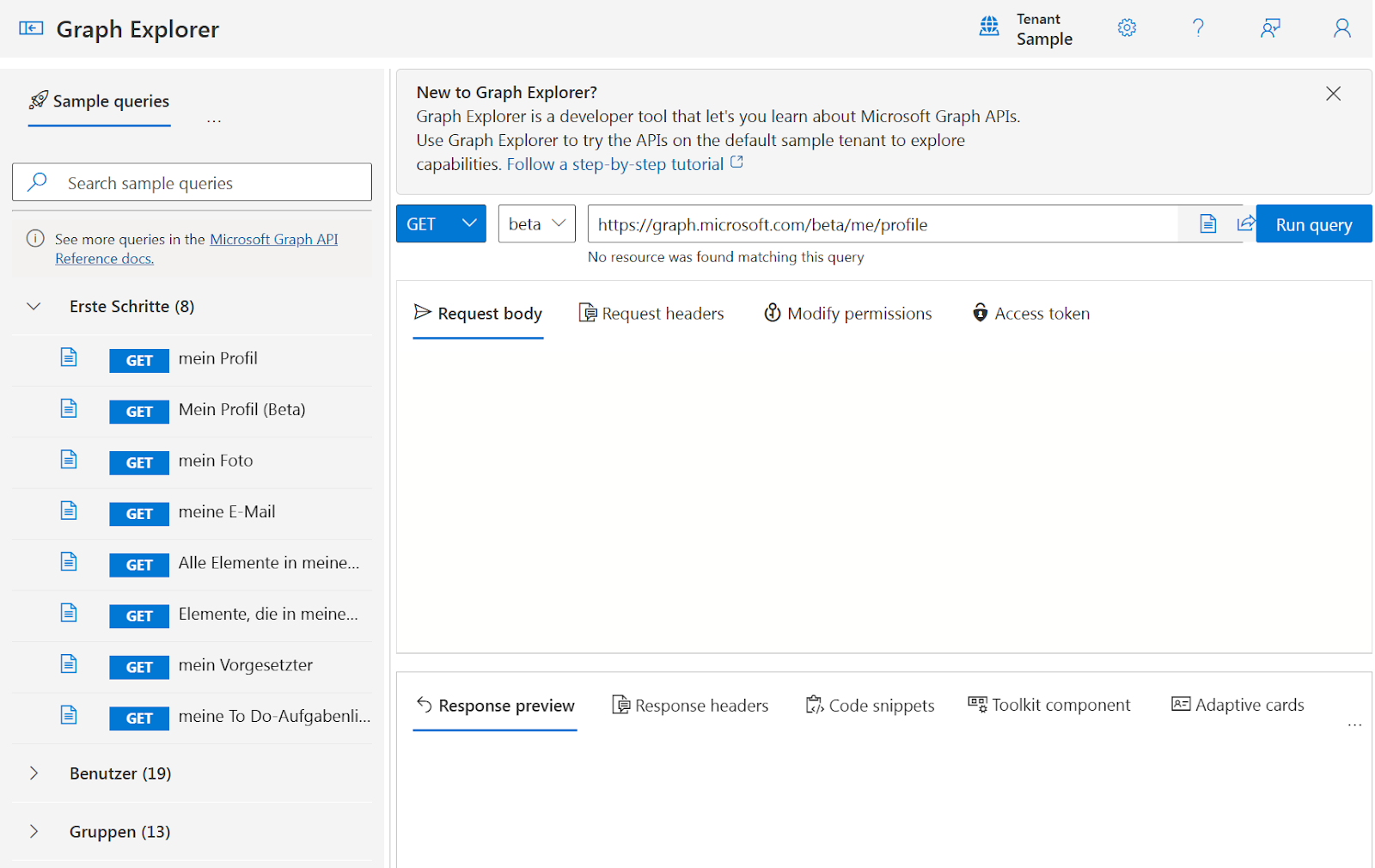
Task: Open the Toolkit component tab
Action: click(1049, 705)
